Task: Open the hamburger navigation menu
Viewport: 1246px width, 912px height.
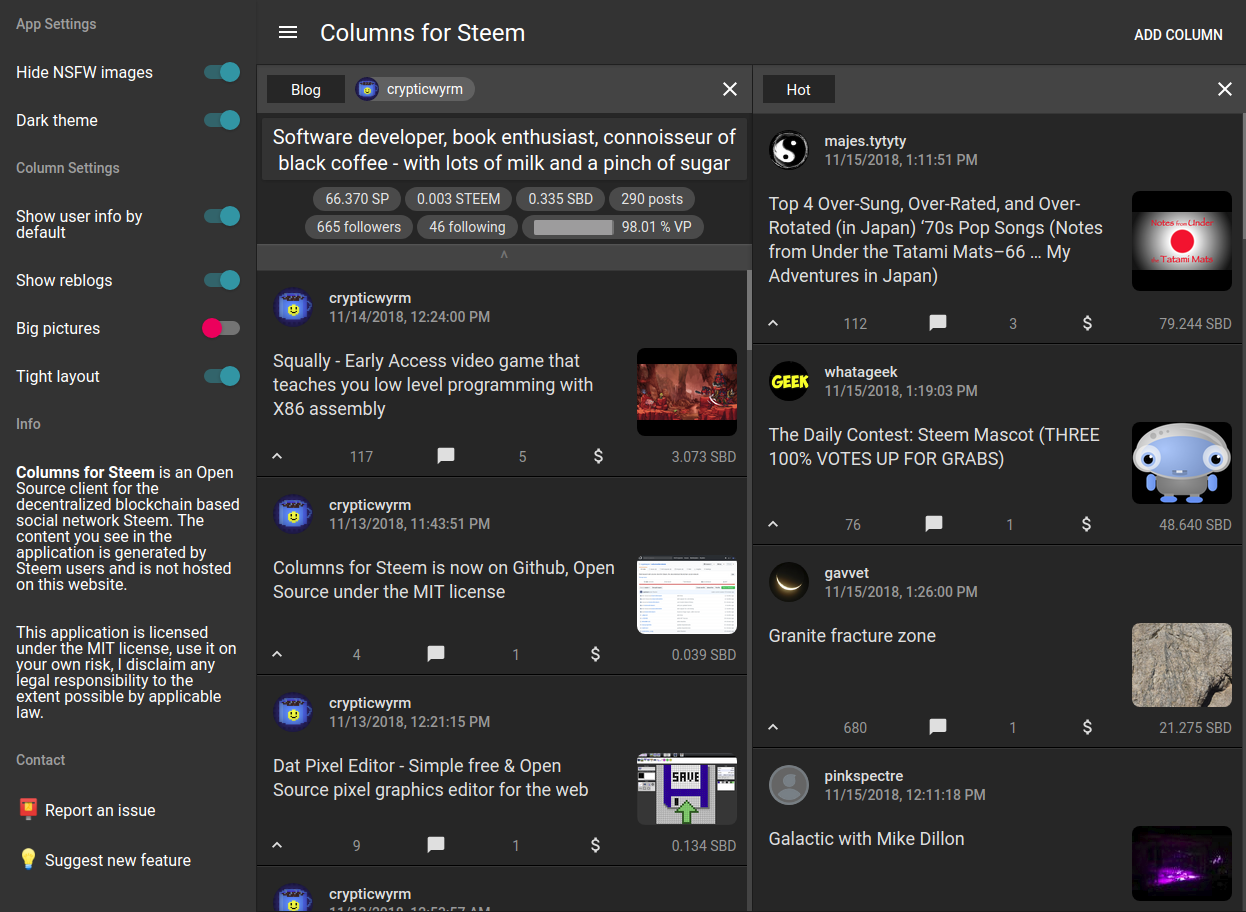Action: (x=288, y=32)
